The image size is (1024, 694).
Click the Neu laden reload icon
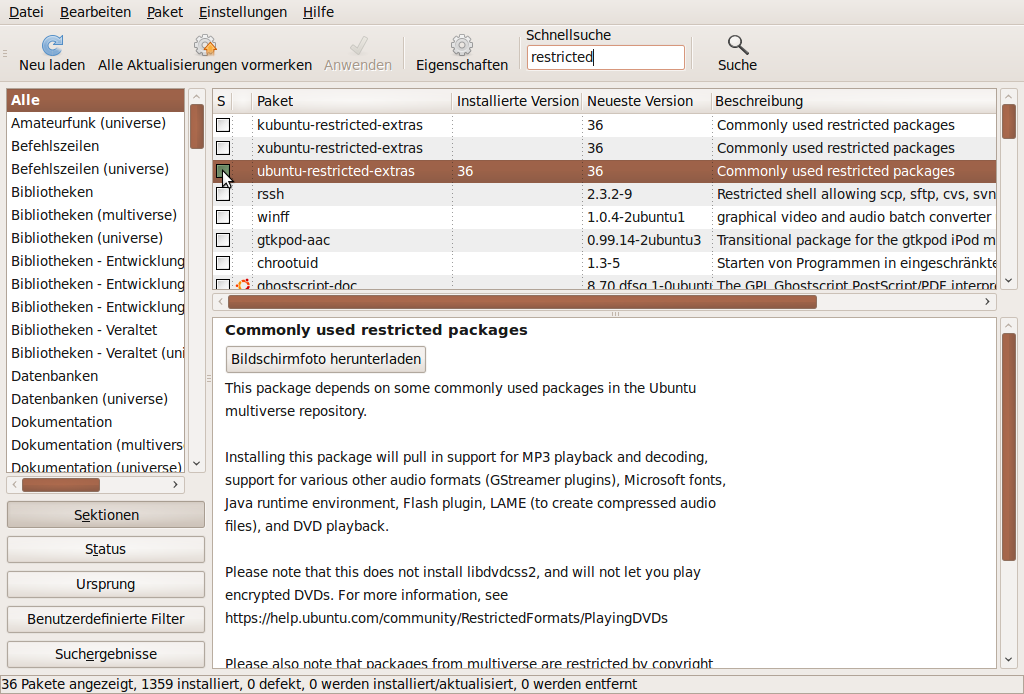pos(52,45)
